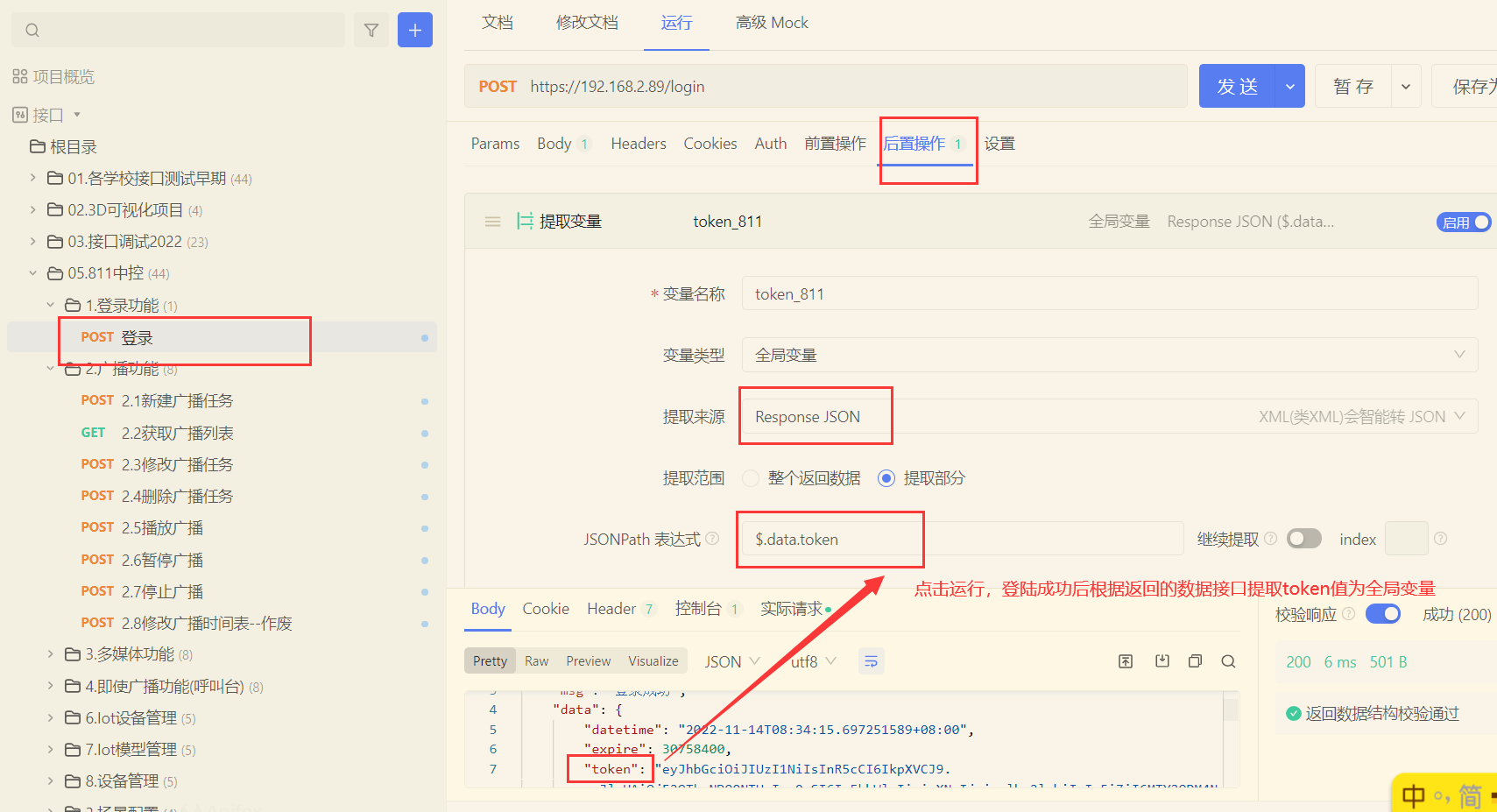1497x812 pixels.
Task: Select 提取部分 radio option
Action: pyautogui.click(x=886, y=478)
